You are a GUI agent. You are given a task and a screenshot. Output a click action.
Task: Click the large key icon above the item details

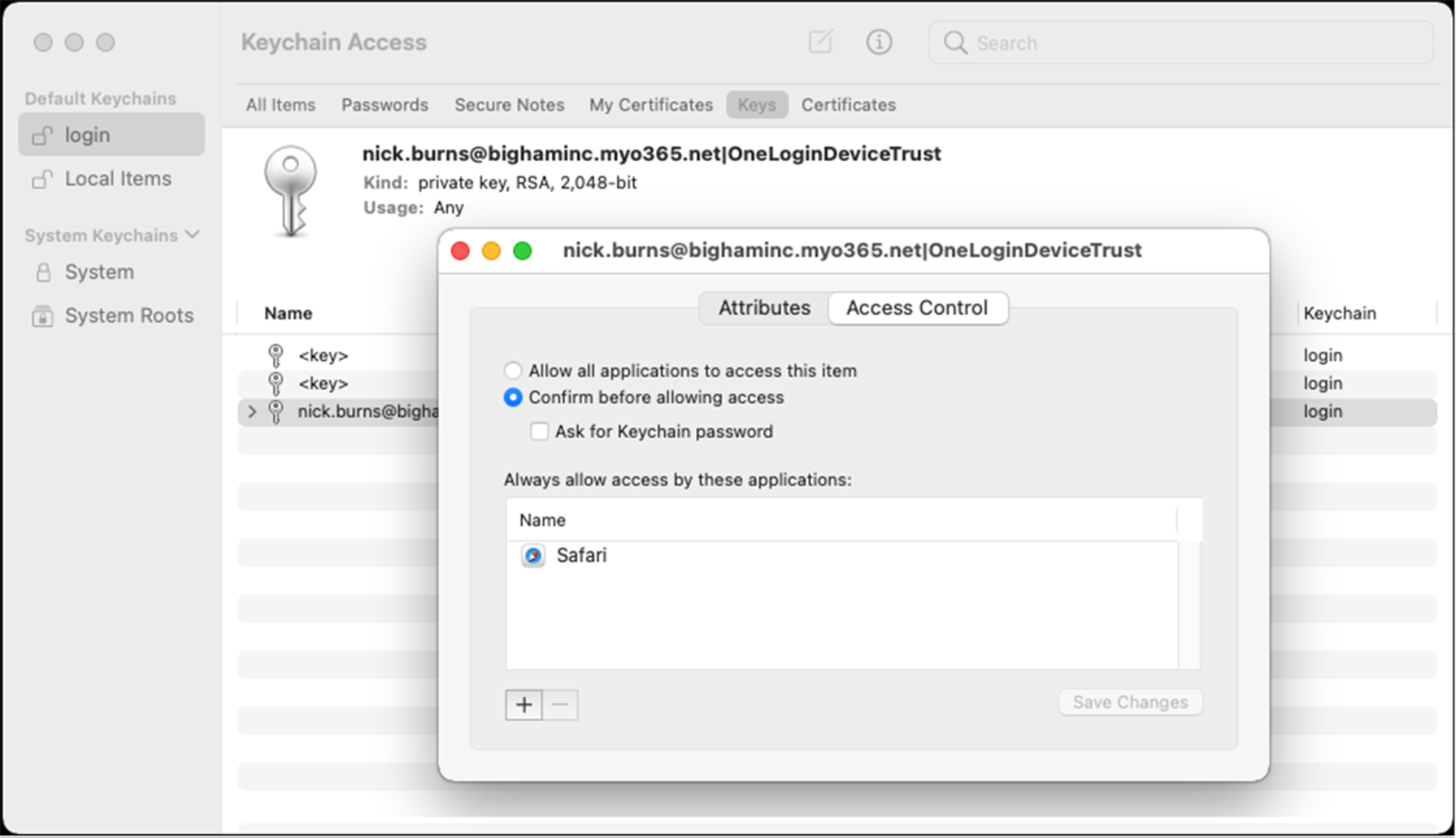(292, 191)
